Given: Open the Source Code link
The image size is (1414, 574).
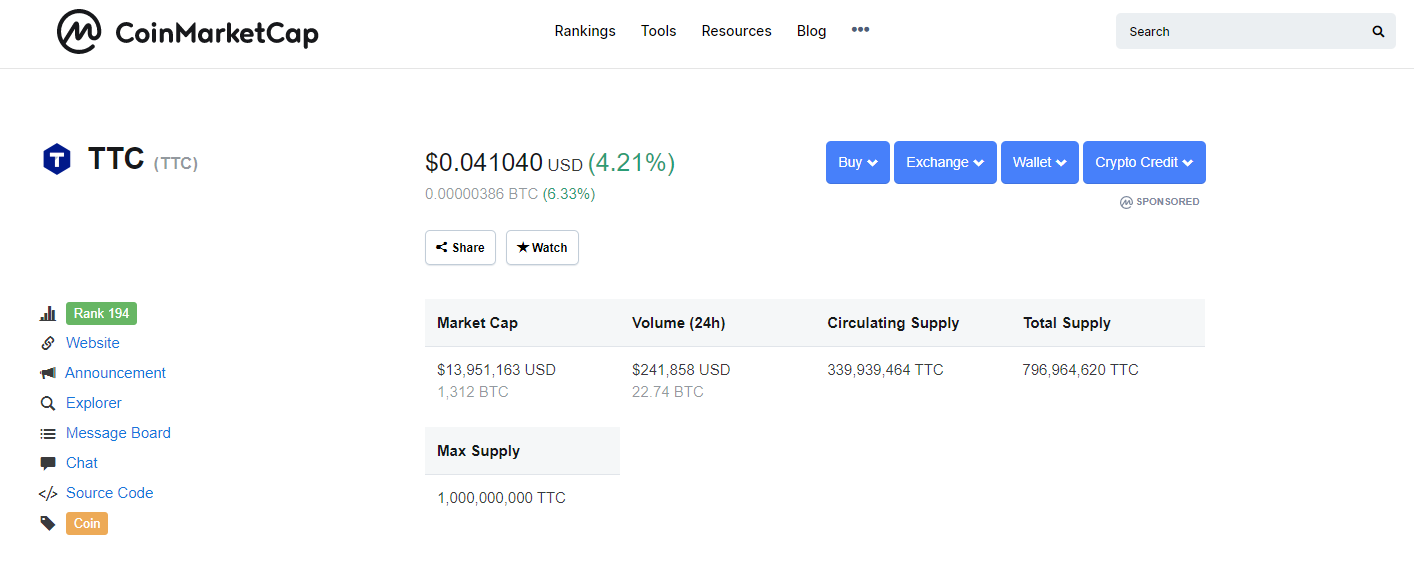Looking at the screenshot, I should 110,493.
